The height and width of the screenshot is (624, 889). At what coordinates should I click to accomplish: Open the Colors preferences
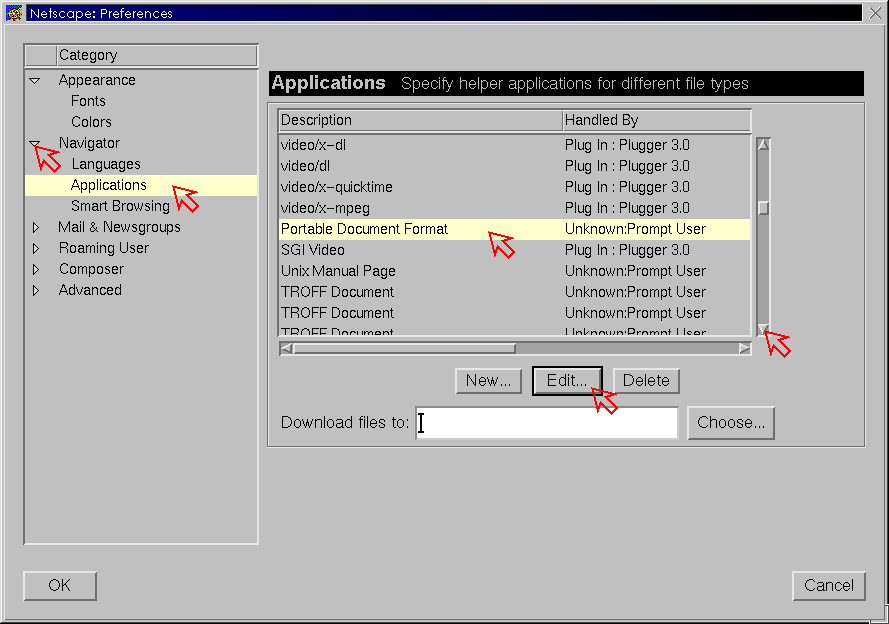[x=91, y=122]
